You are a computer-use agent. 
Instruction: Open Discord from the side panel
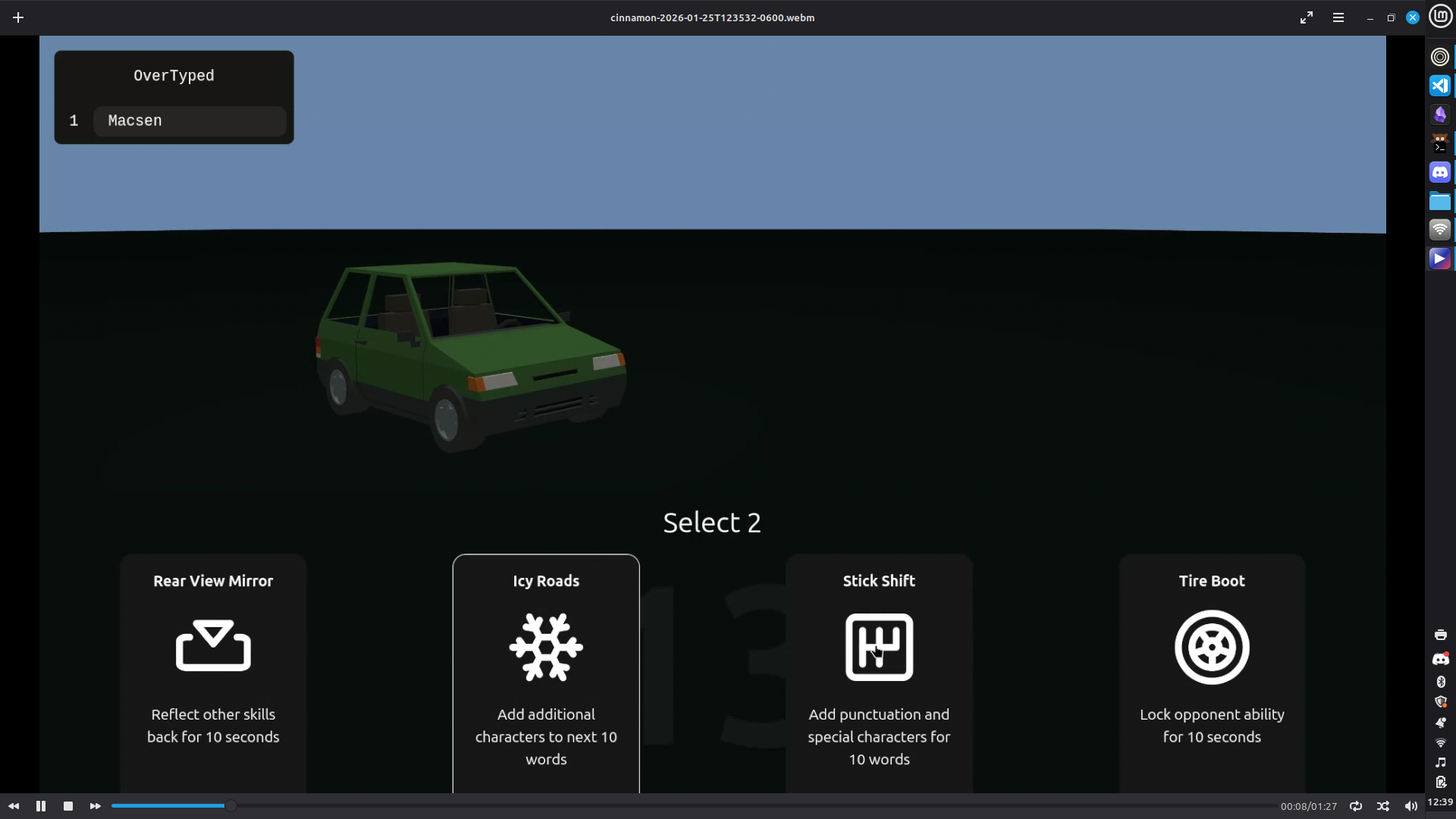[x=1440, y=172]
